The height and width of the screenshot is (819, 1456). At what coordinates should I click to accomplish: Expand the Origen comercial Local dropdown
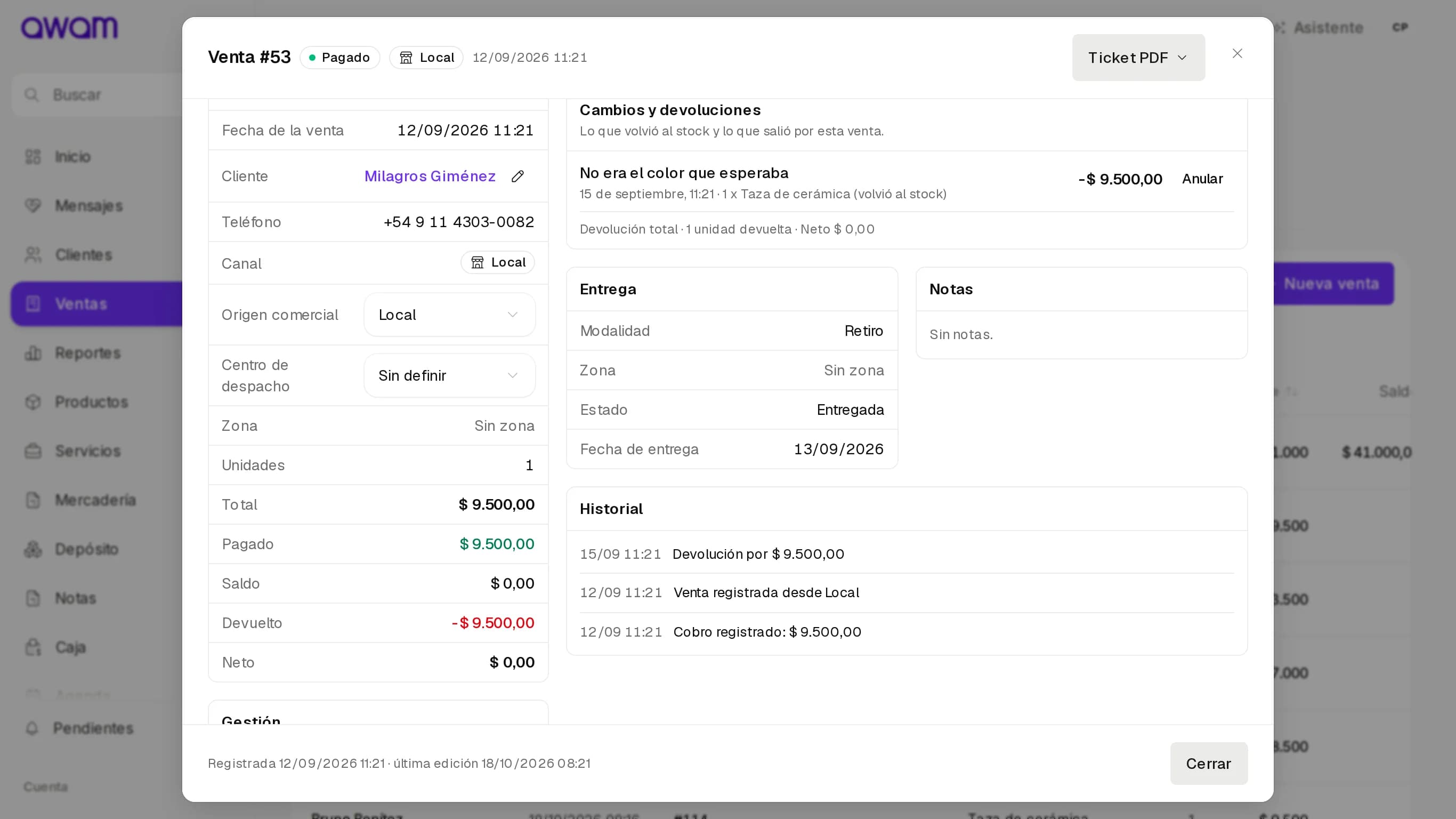coord(449,315)
